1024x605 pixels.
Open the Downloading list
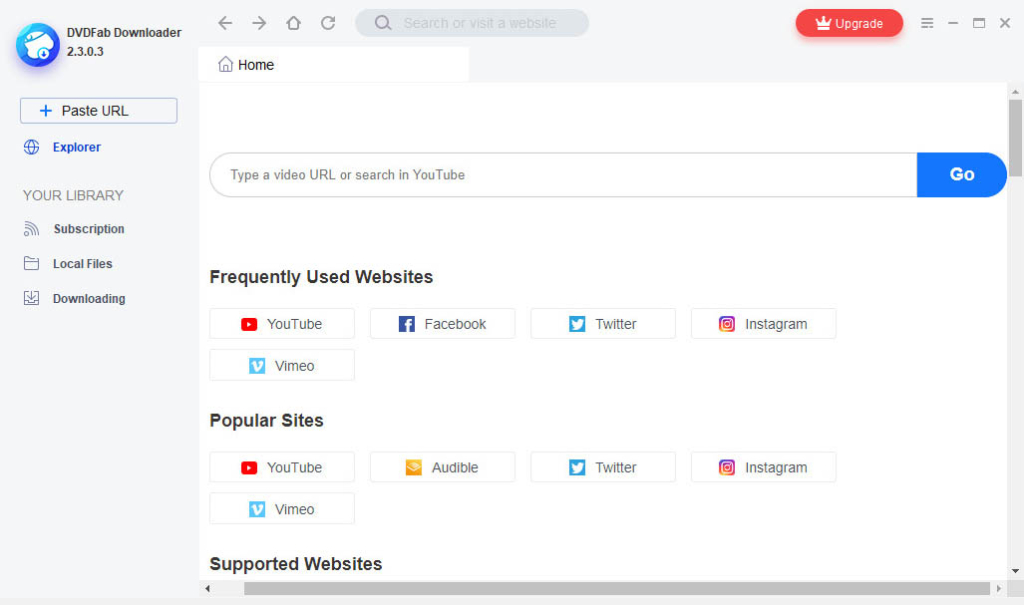pyautogui.click(x=89, y=299)
